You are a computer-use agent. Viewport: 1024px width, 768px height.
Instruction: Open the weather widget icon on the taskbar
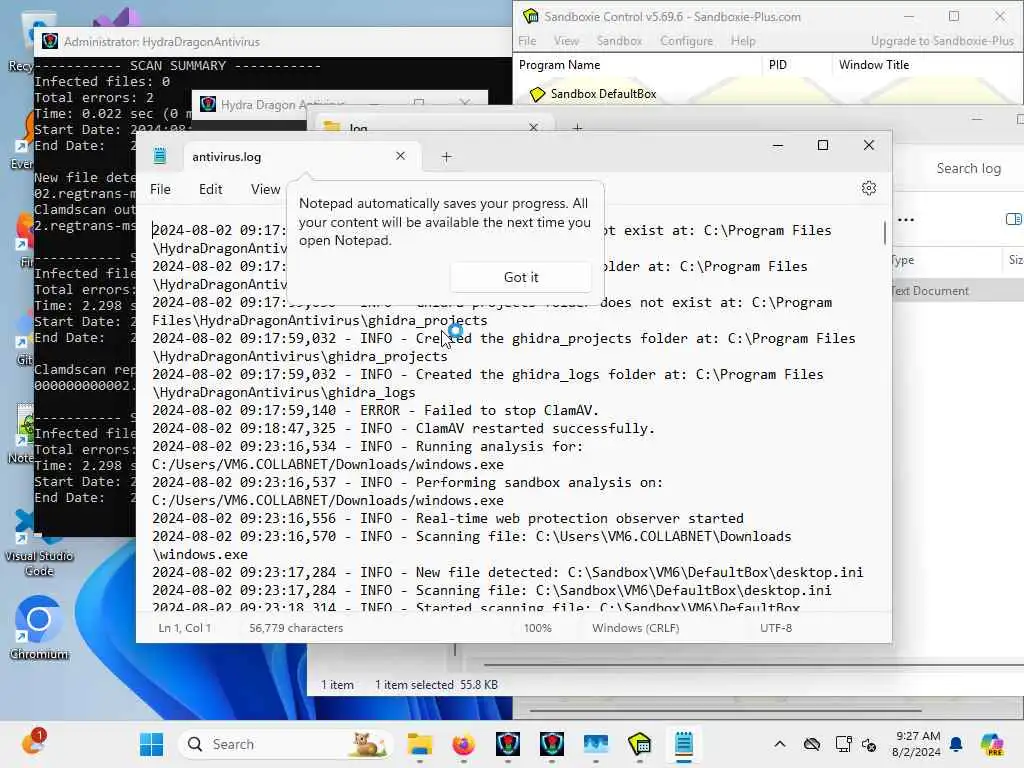pos(32,743)
